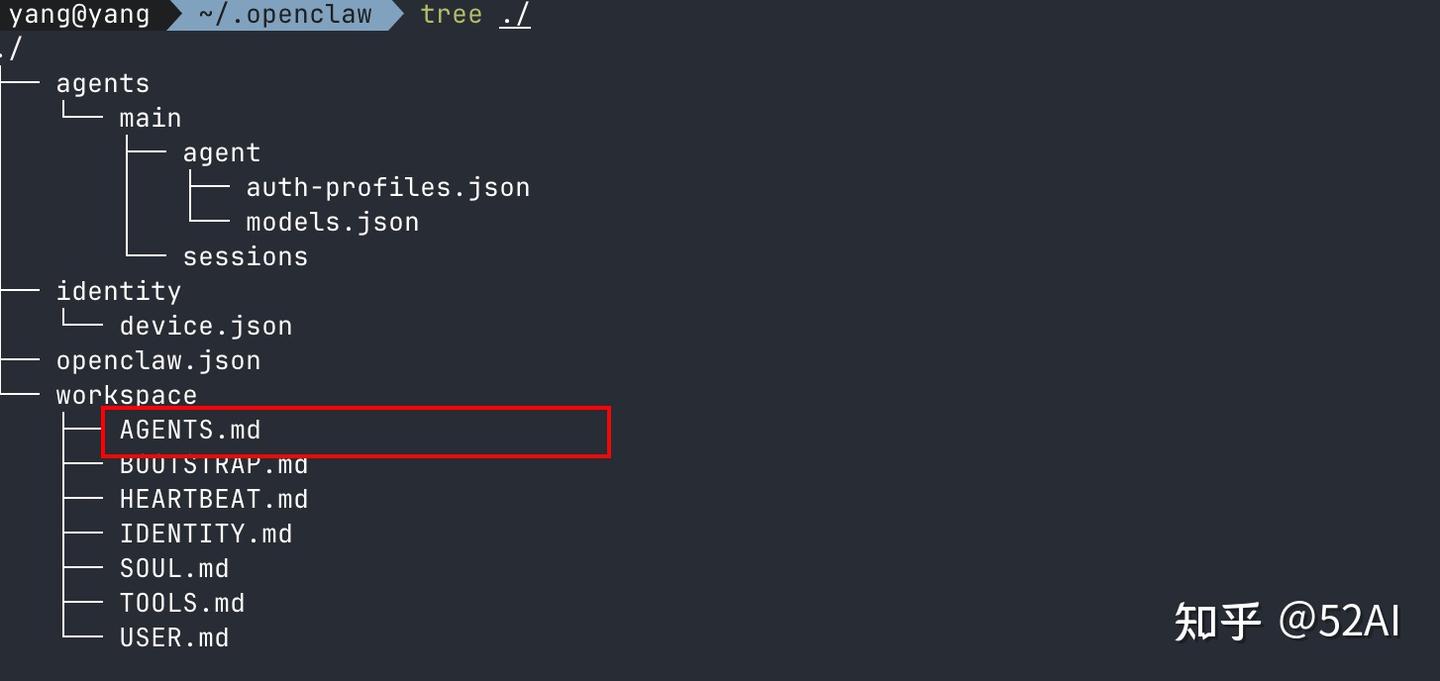
Task: Click openclaw.json in the listing
Action: pyautogui.click(x=158, y=361)
